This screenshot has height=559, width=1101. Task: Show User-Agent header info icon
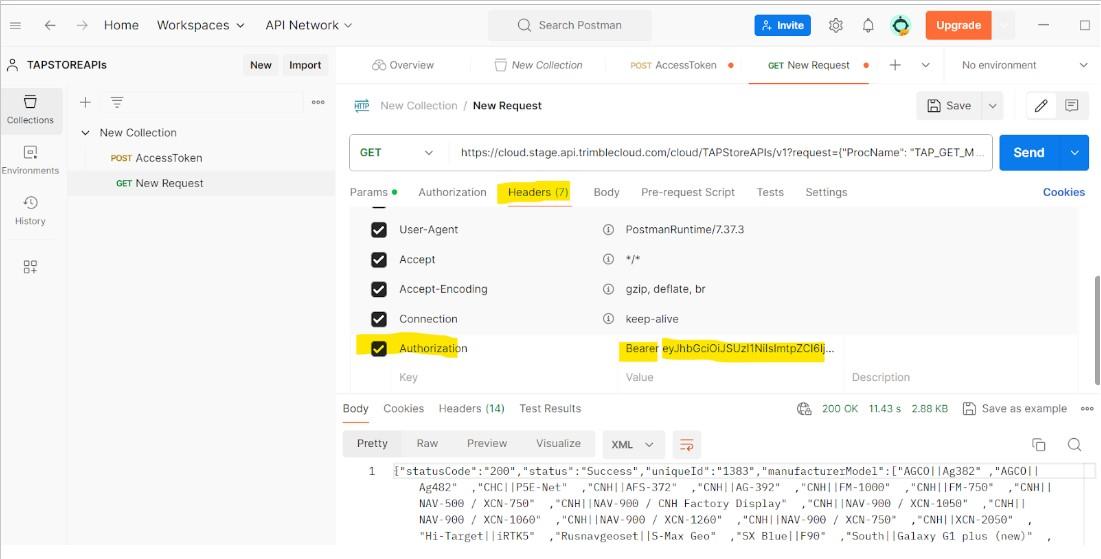point(609,230)
